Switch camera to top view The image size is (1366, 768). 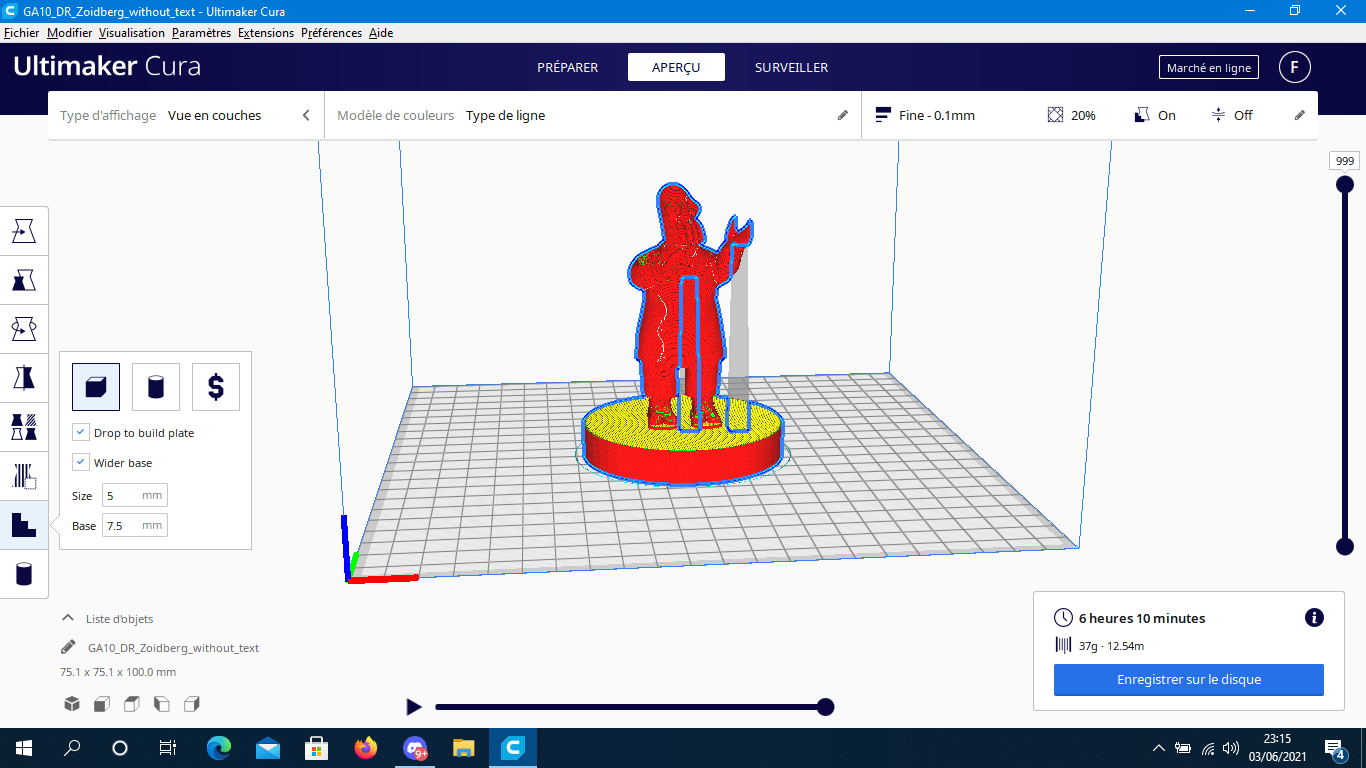132,704
